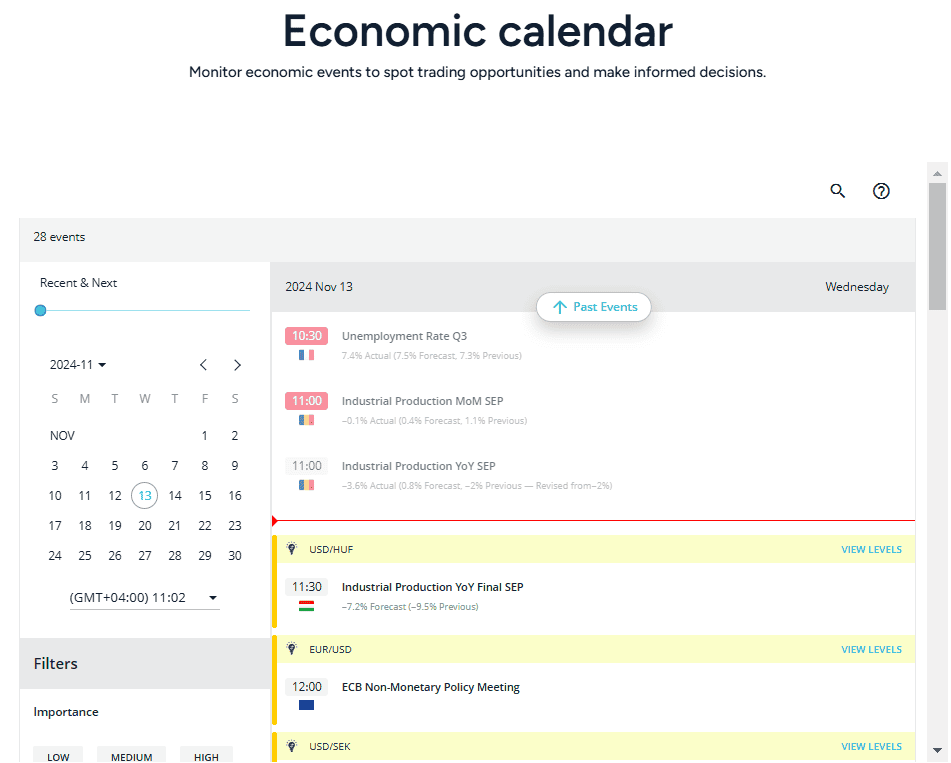Click the France flag under 10:30
This screenshot has height=763, width=951.
tap(306, 355)
